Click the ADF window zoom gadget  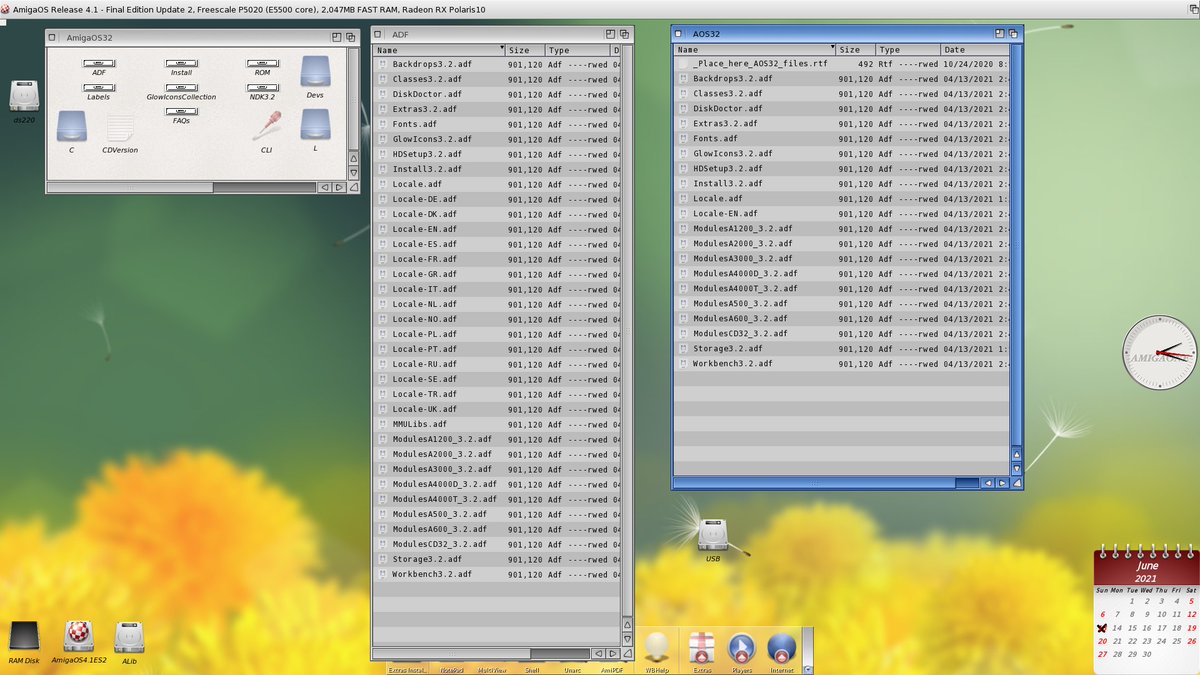point(611,34)
